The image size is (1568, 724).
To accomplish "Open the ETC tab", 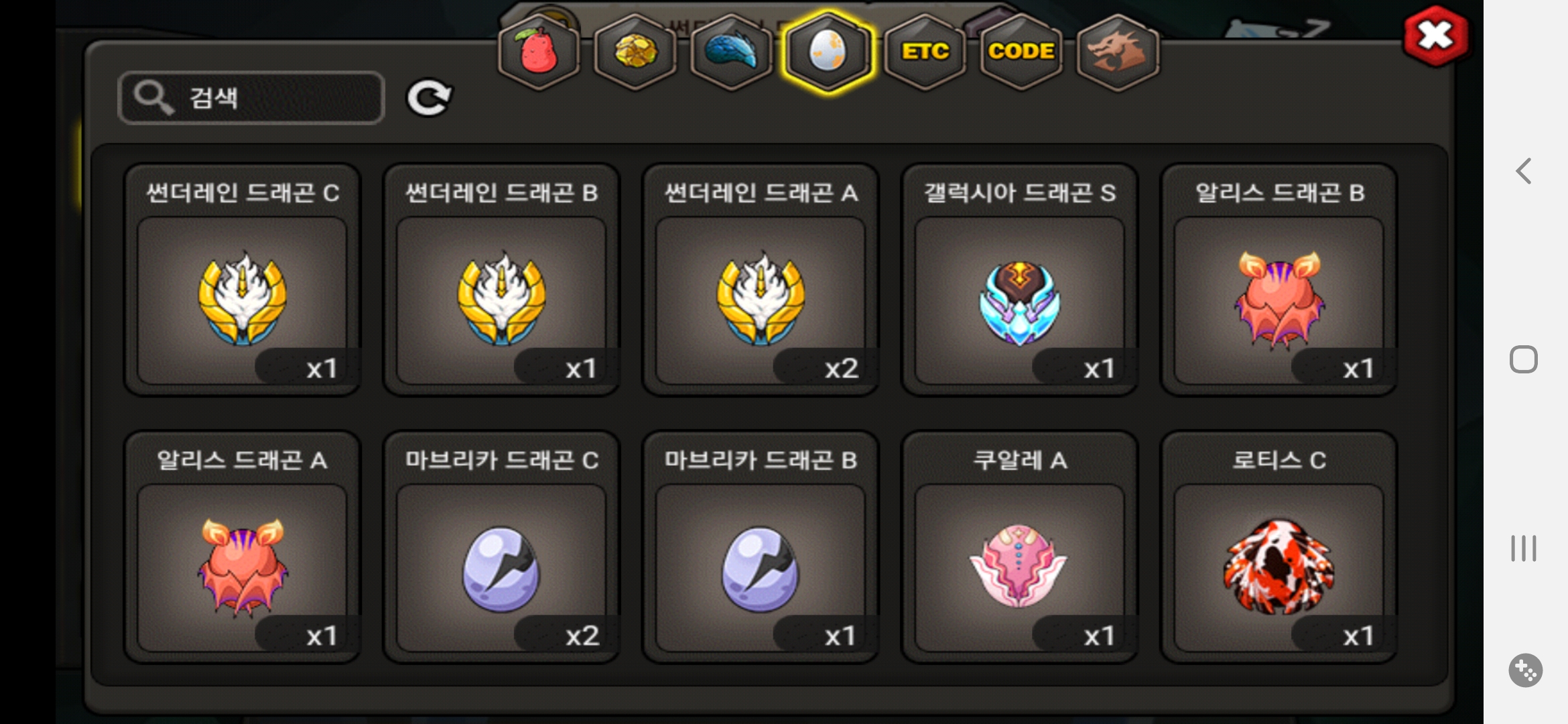I will pyautogui.click(x=925, y=52).
